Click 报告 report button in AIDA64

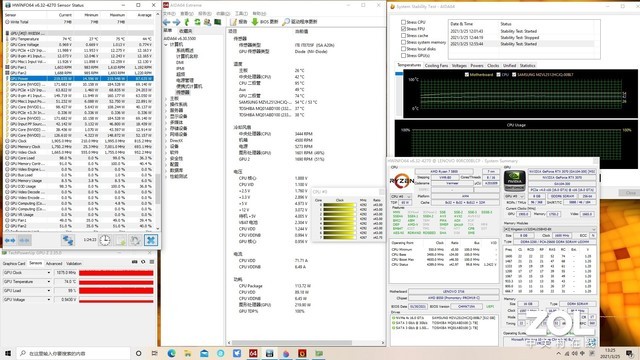[239, 22]
